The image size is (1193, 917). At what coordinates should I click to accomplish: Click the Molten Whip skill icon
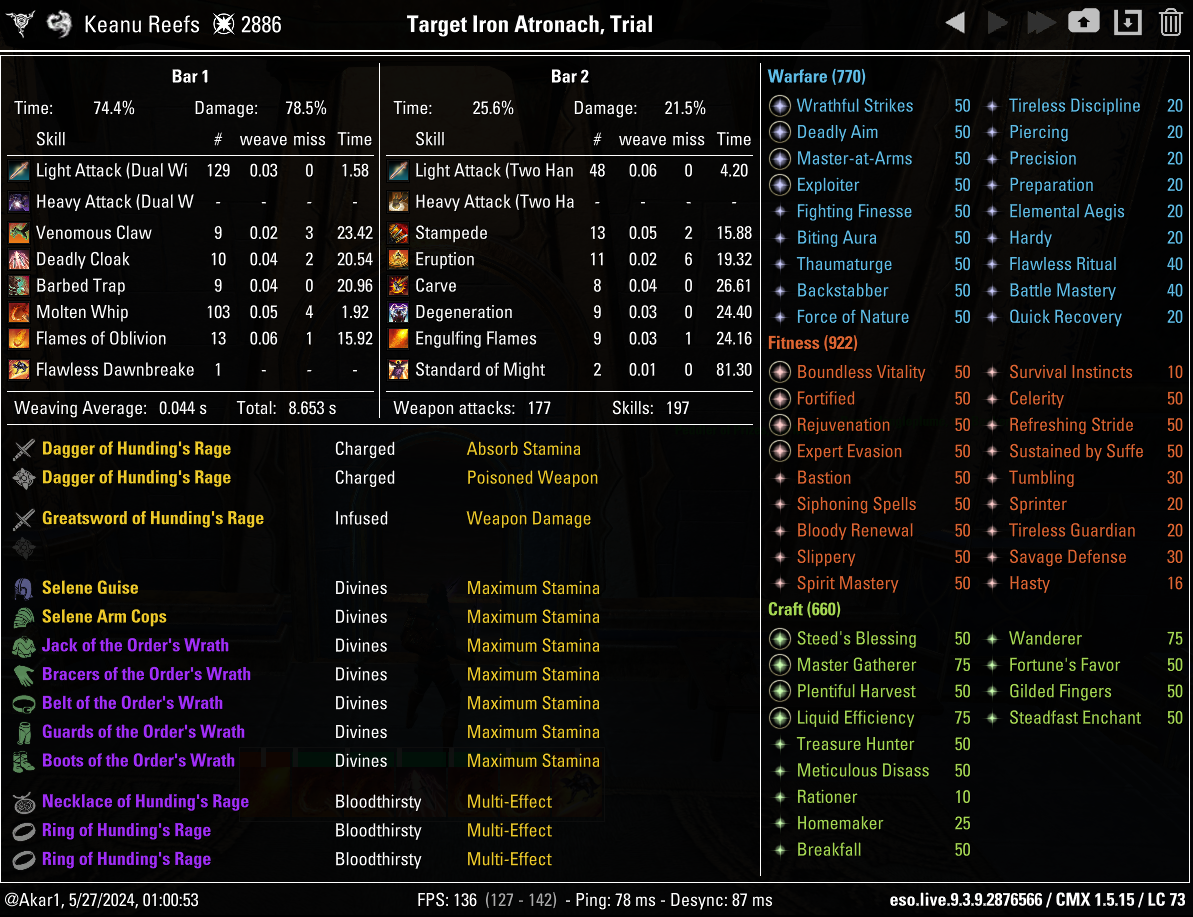tap(19, 312)
